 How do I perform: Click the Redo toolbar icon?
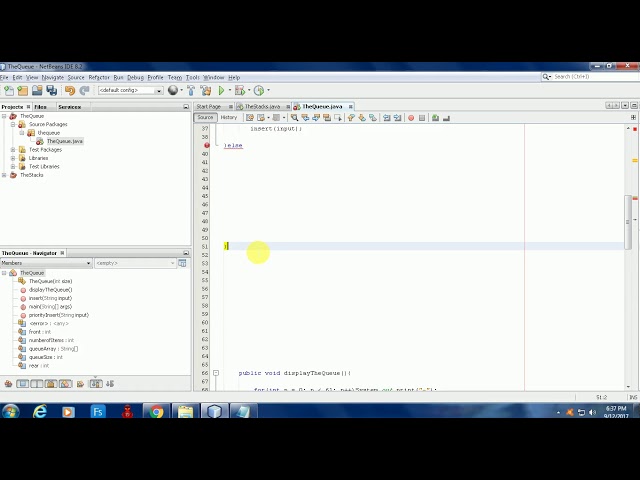84,91
